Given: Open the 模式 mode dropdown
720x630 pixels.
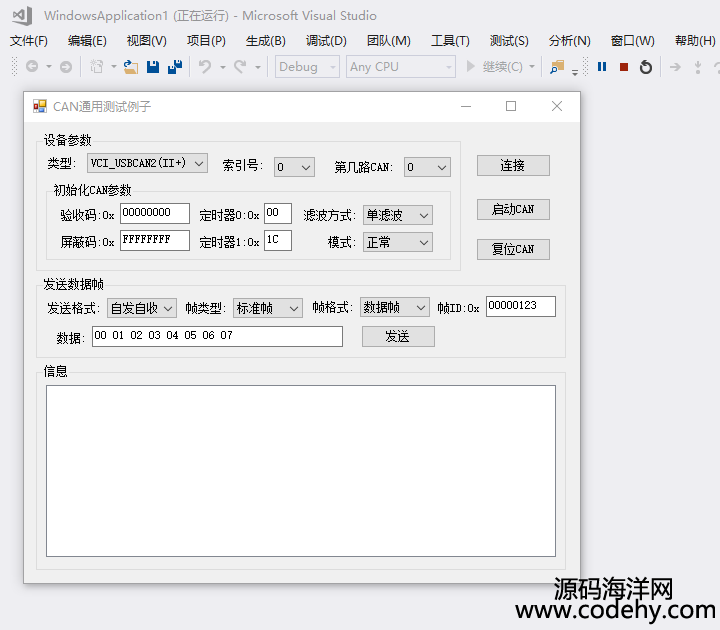Looking at the screenshot, I should [x=398, y=242].
